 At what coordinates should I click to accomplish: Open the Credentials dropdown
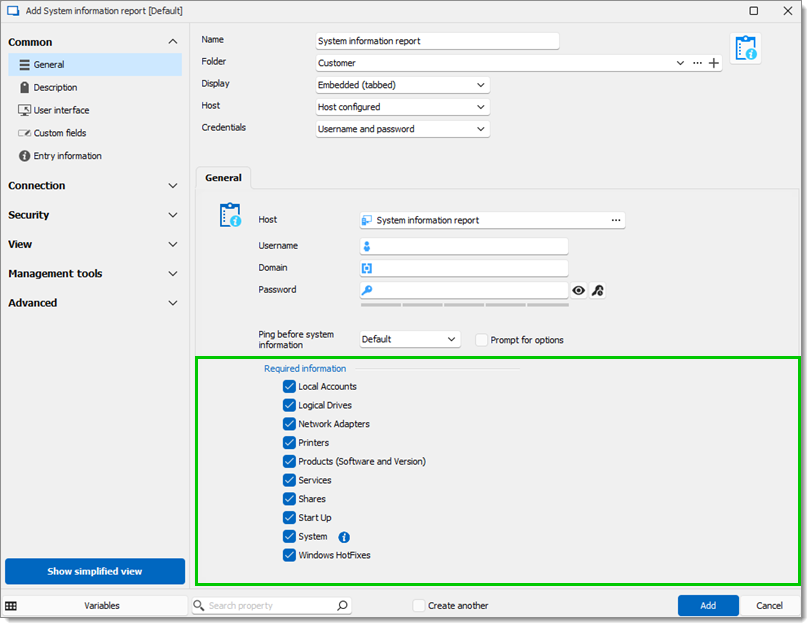[x=402, y=129]
